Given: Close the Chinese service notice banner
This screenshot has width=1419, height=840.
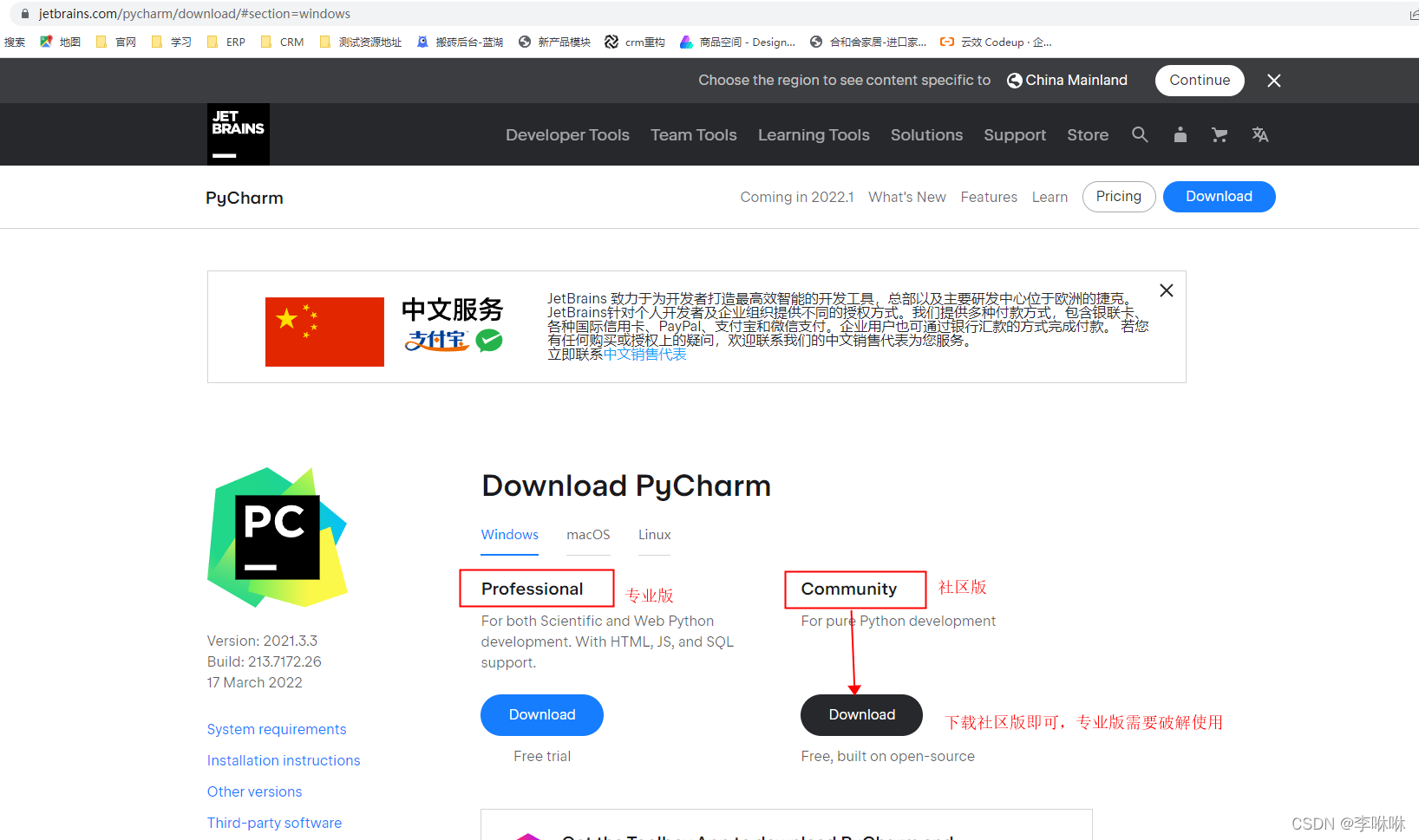Looking at the screenshot, I should click(1167, 290).
